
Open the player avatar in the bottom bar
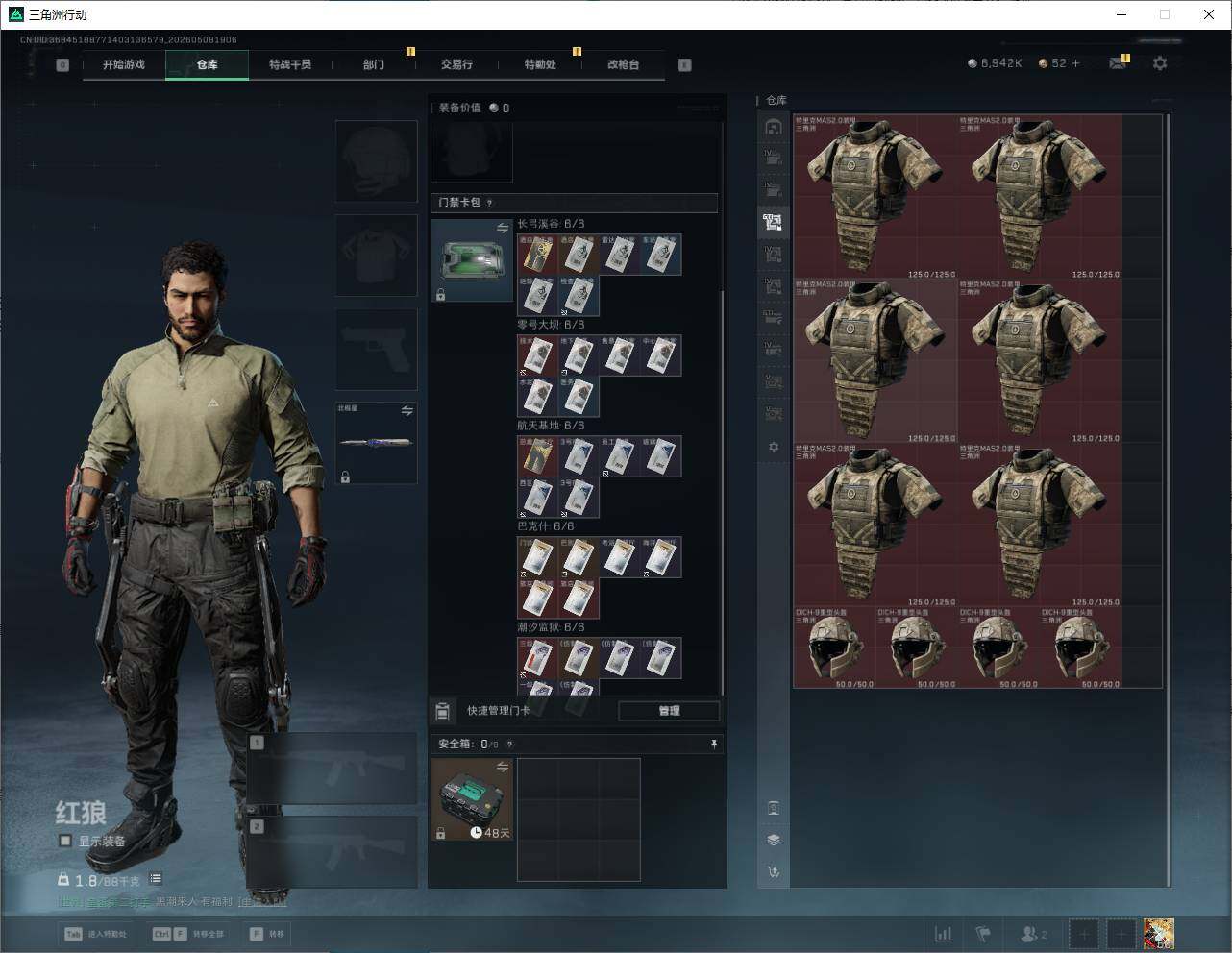click(x=1159, y=934)
